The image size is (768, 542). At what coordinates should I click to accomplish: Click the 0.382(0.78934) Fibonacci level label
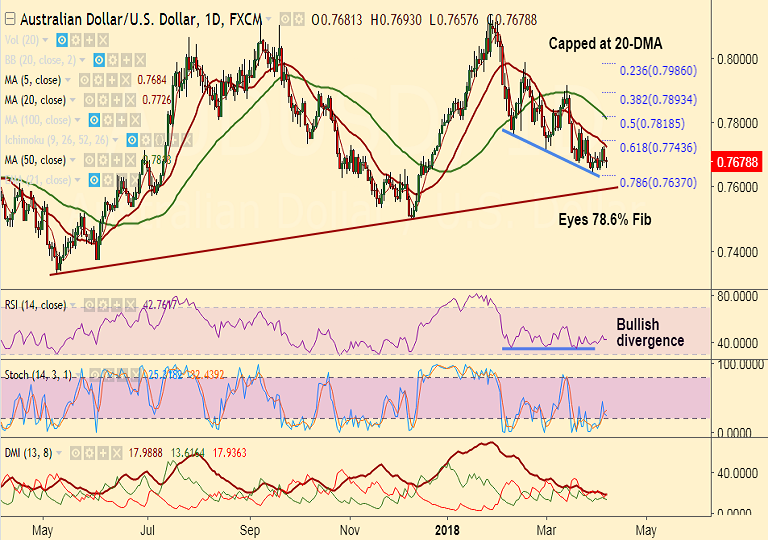coord(658,99)
